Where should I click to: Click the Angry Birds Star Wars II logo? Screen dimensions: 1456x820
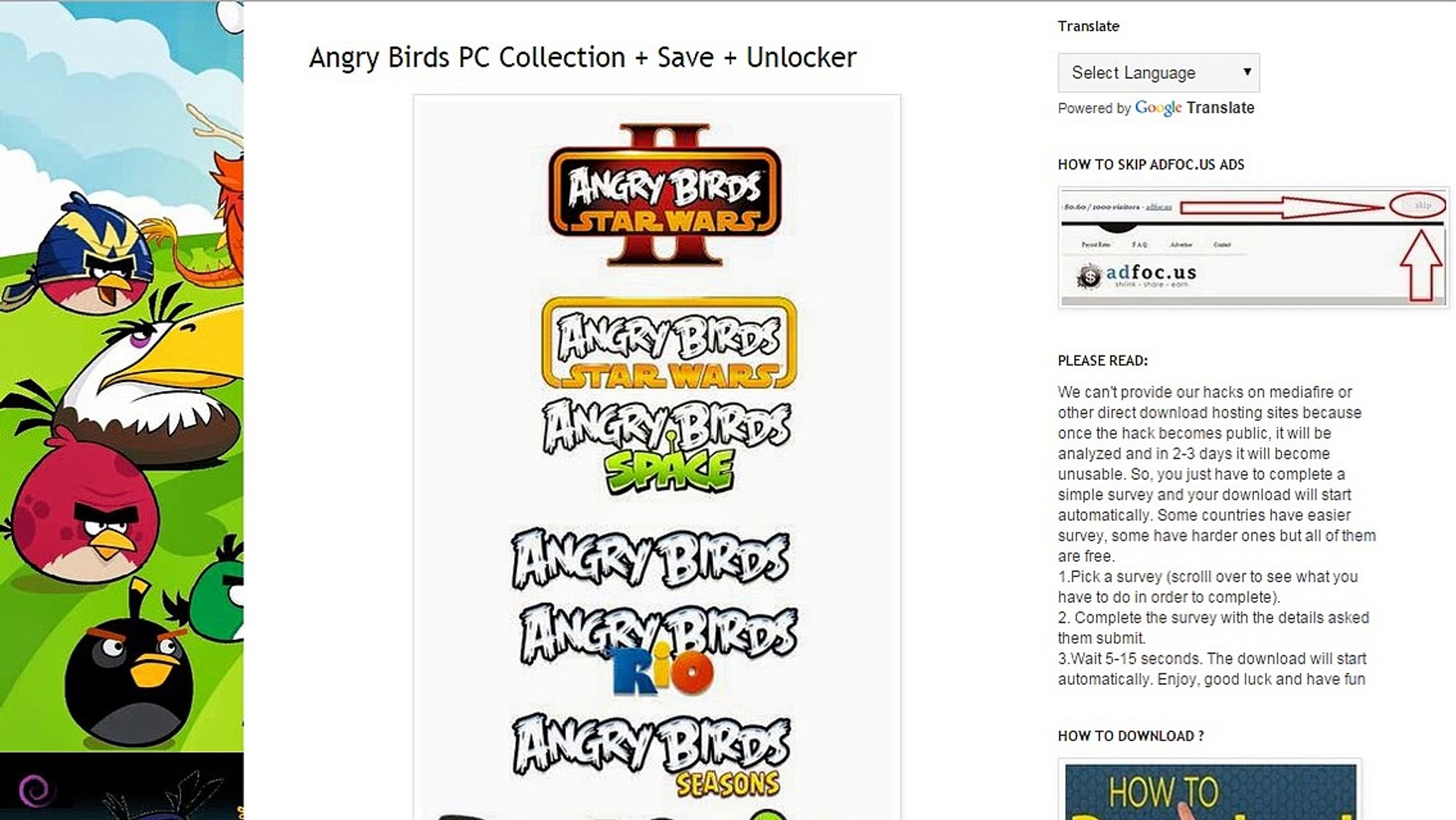click(665, 195)
